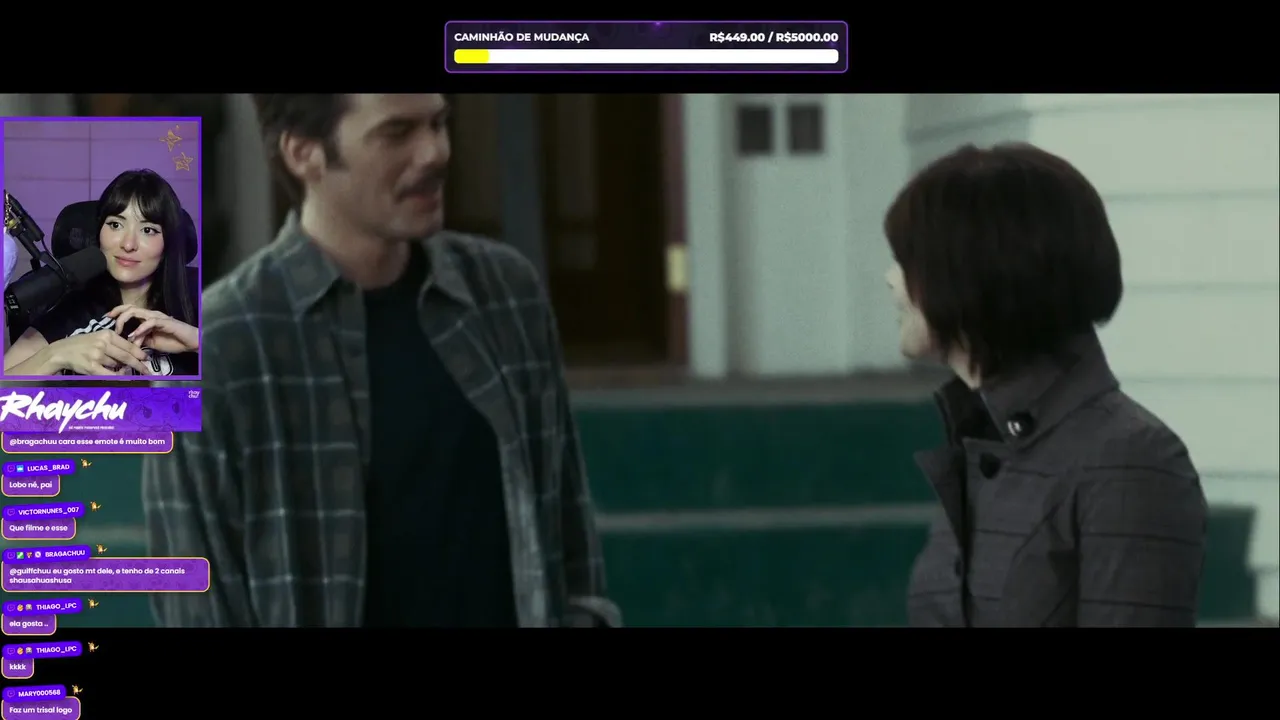
Task: Click the CAMINHÃO DE MUDANÇA goal title
Action: (521, 37)
